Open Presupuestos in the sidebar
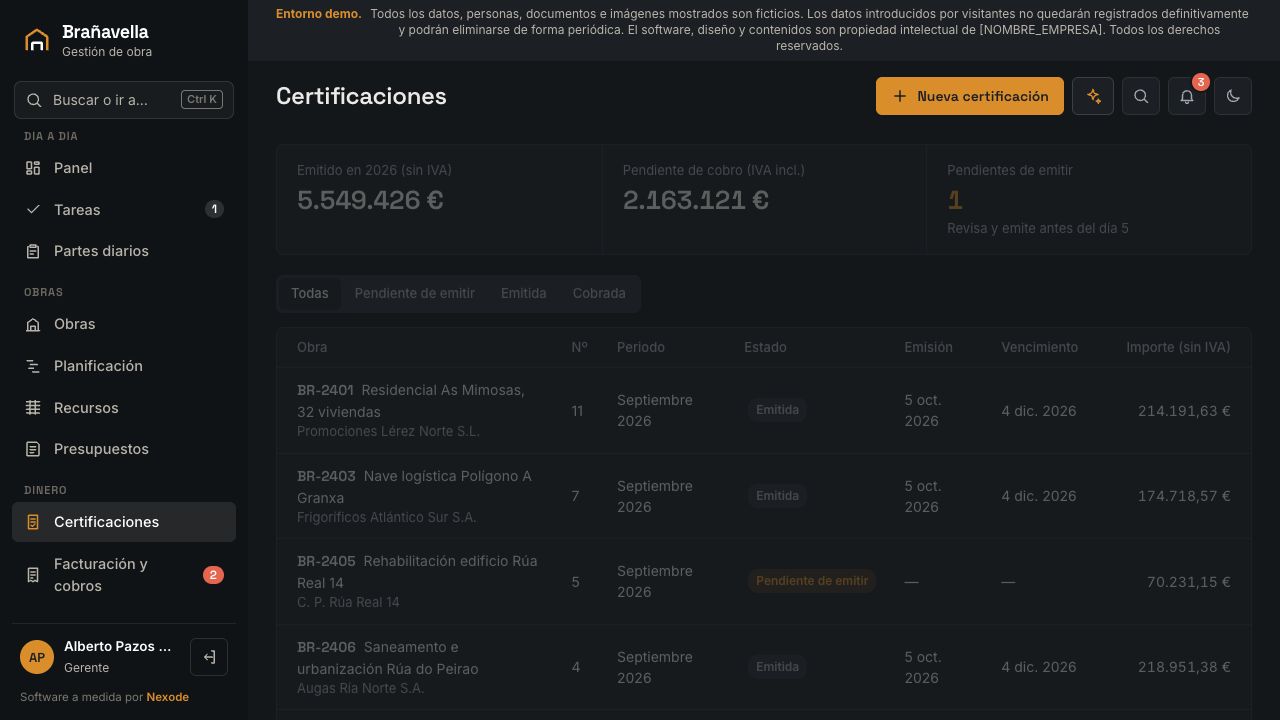The width and height of the screenshot is (1280, 720). (124, 449)
